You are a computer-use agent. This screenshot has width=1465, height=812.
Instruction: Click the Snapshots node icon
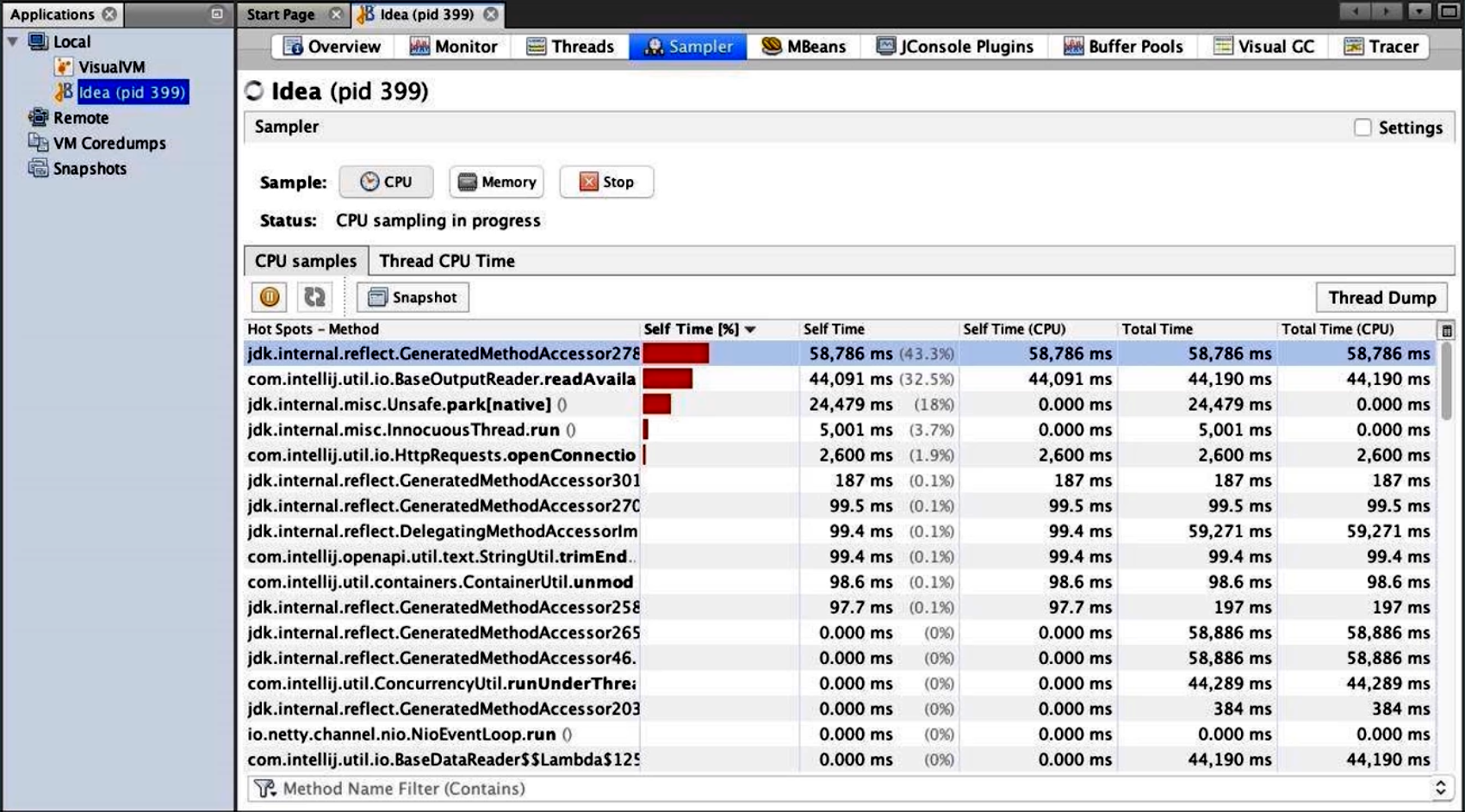click(x=38, y=169)
